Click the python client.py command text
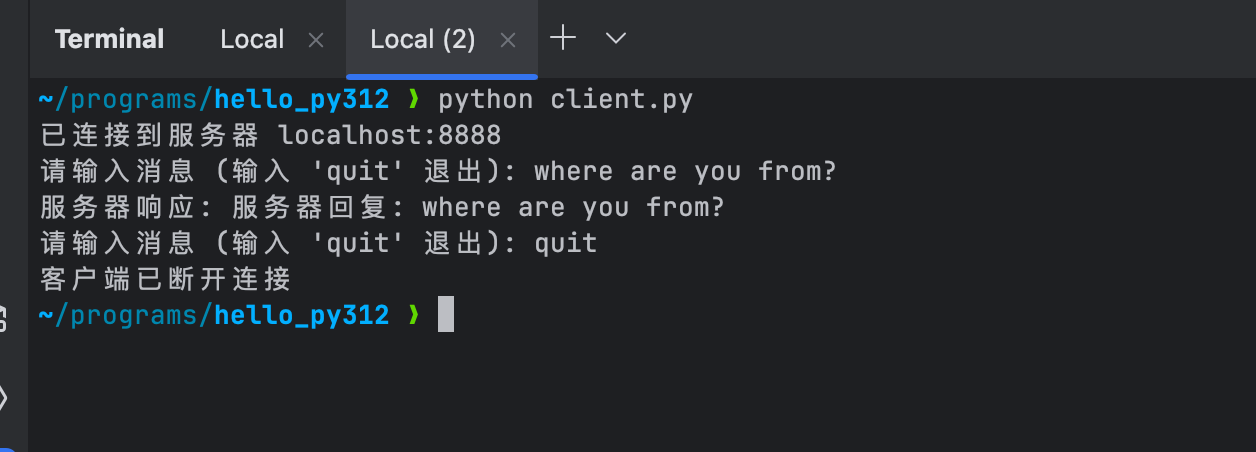Screen dimensions: 1256x452 (x=565, y=100)
